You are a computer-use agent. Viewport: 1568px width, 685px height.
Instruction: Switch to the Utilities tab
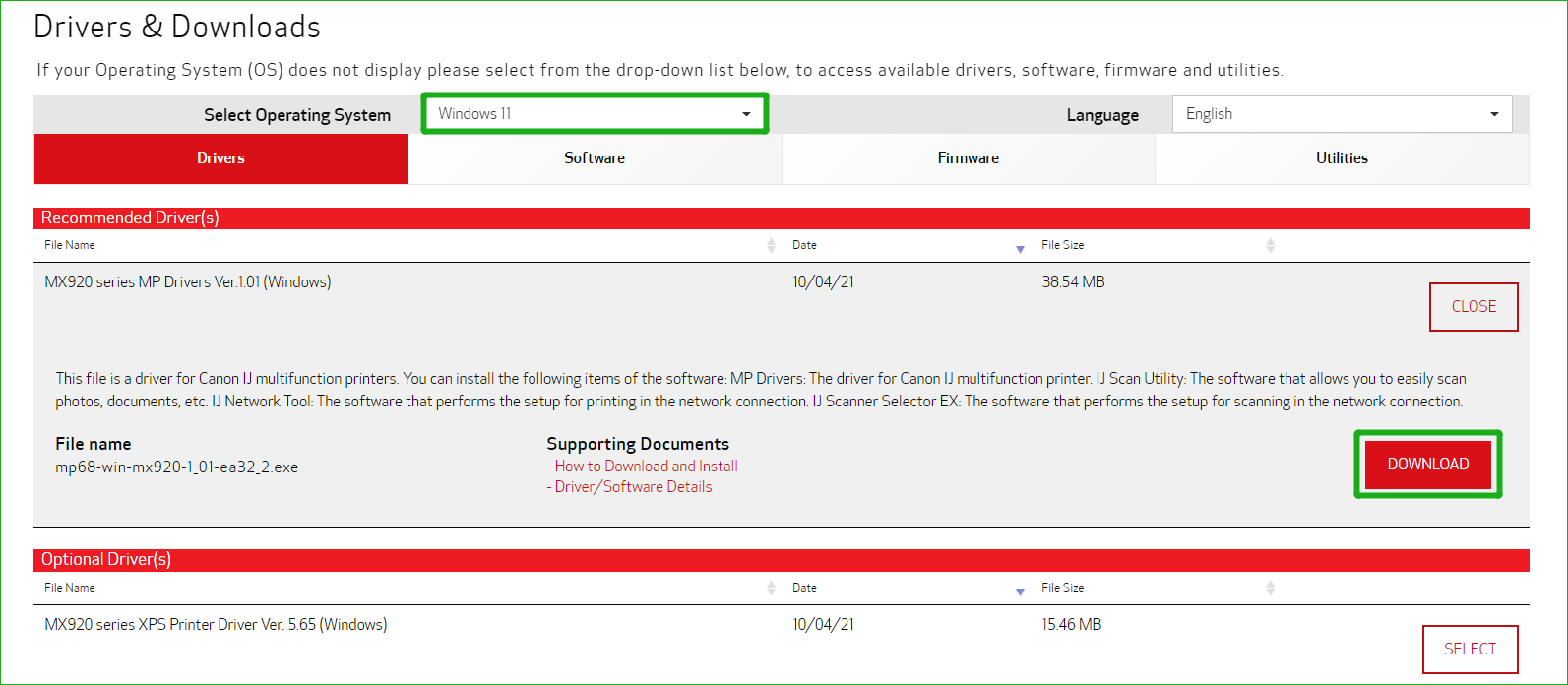[1342, 158]
